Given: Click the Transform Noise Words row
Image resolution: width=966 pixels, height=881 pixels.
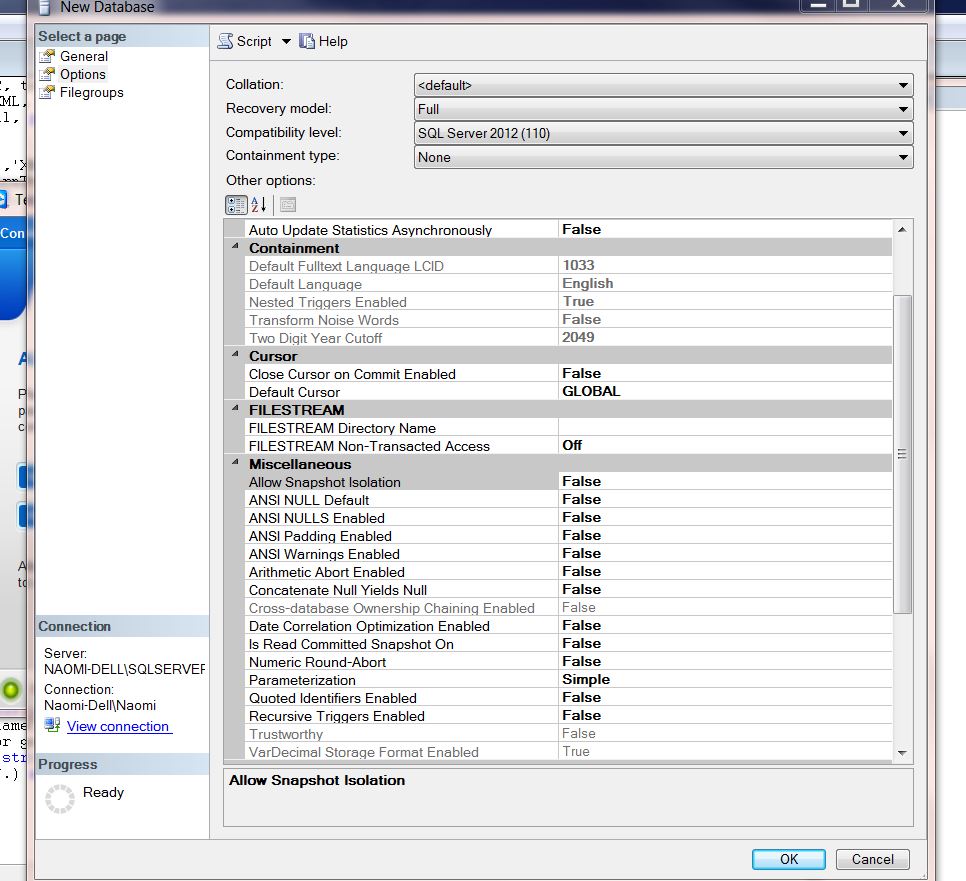Looking at the screenshot, I should pyautogui.click(x=569, y=320).
